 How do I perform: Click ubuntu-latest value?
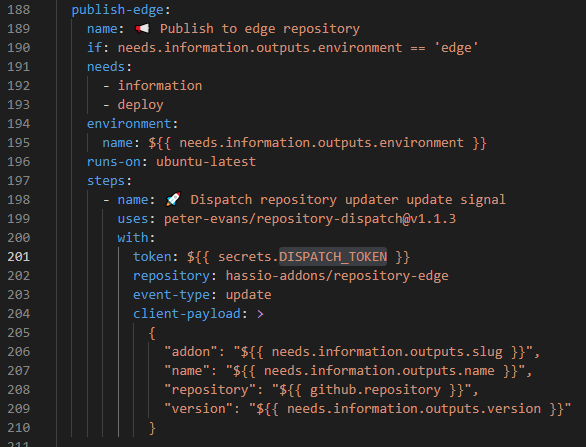206,162
